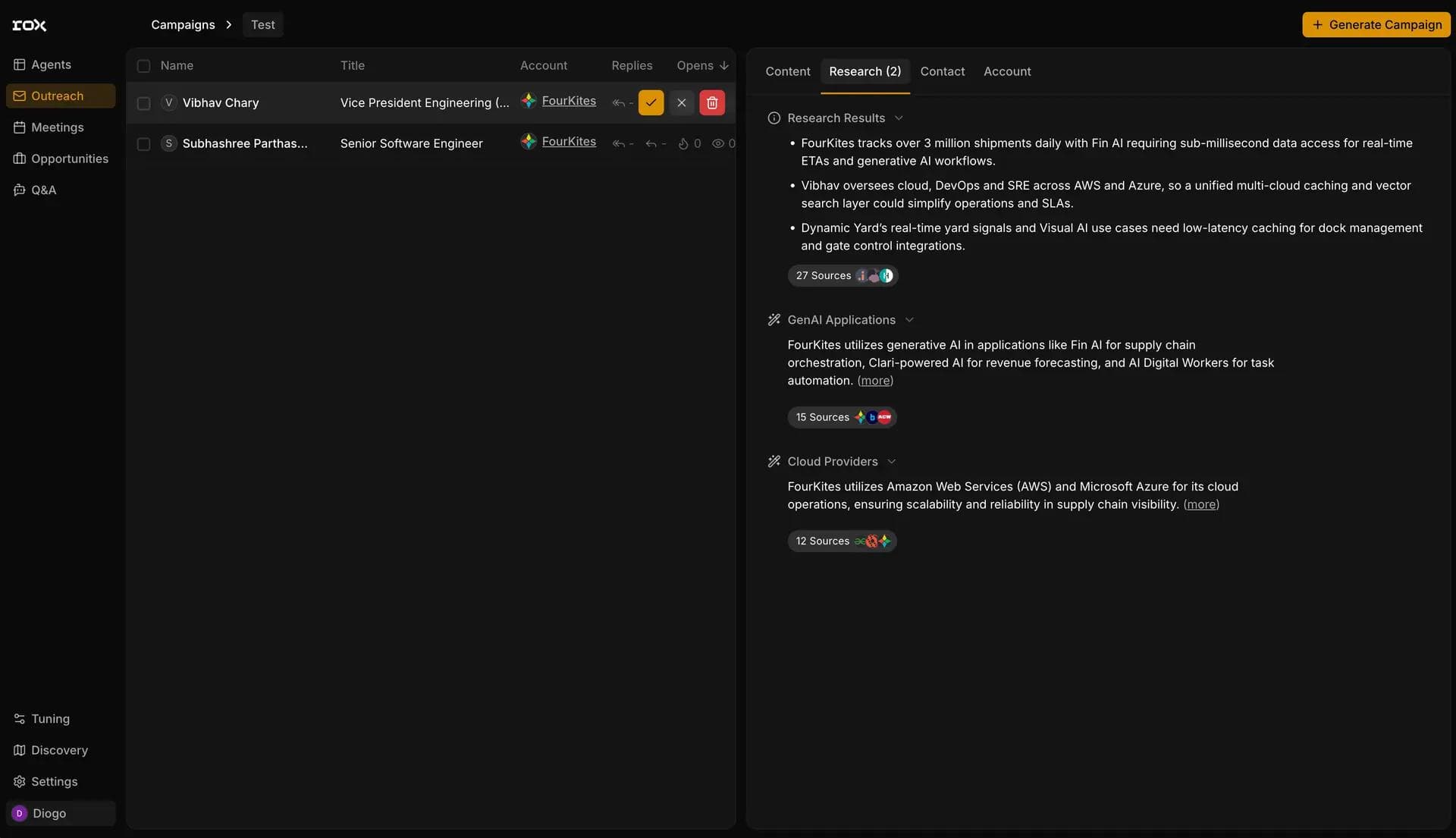Collapse the Research Results section

click(x=899, y=118)
